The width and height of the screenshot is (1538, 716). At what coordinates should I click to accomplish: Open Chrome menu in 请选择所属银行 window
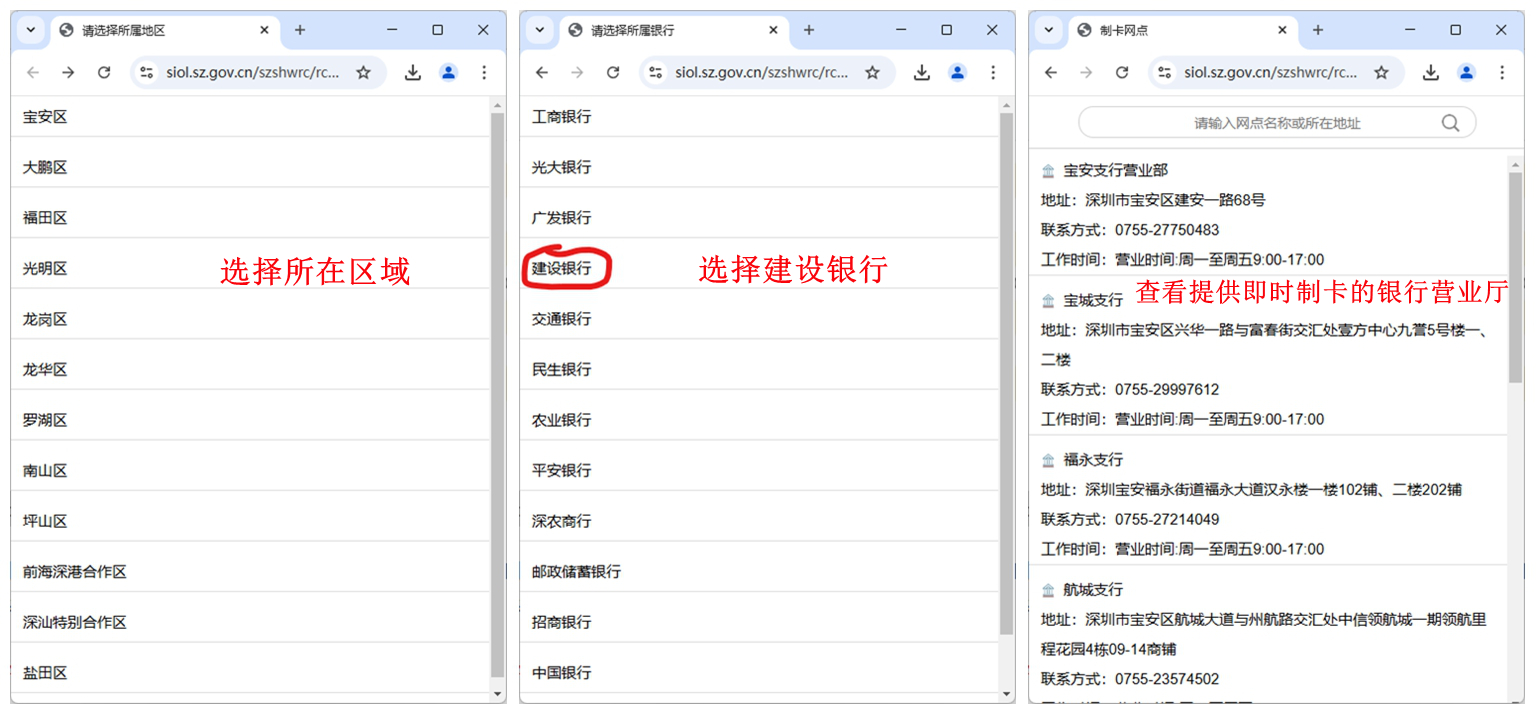point(993,72)
